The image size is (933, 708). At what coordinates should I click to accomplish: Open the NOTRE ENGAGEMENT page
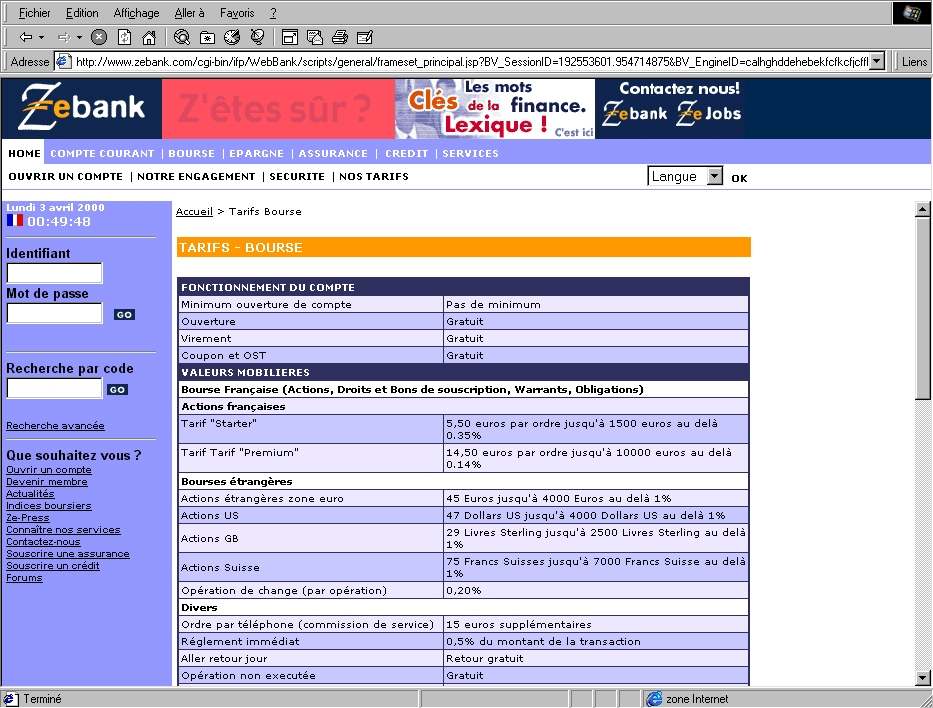(x=196, y=177)
